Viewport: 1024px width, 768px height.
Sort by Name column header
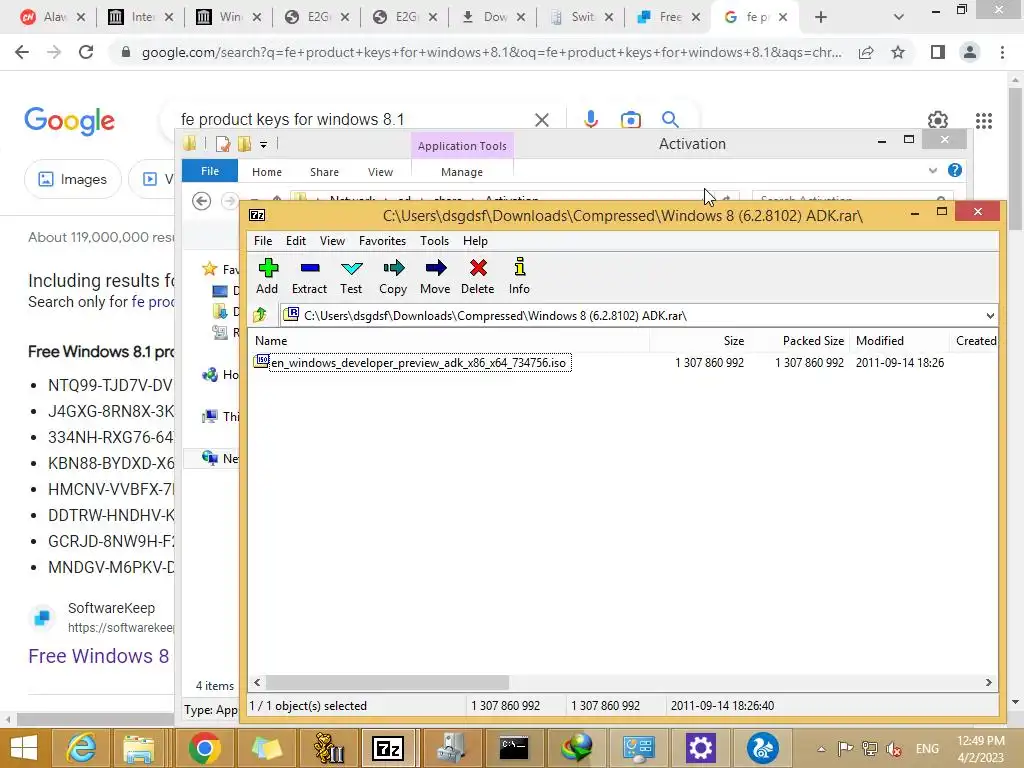[x=271, y=341]
